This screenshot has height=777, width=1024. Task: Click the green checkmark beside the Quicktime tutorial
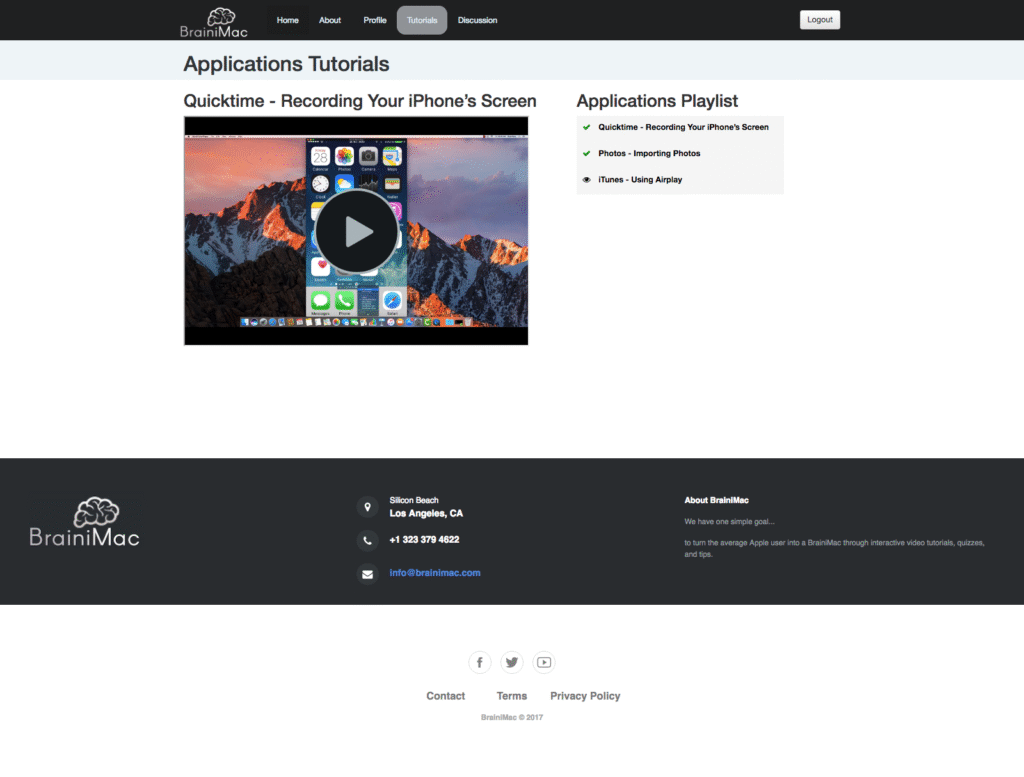point(587,127)
